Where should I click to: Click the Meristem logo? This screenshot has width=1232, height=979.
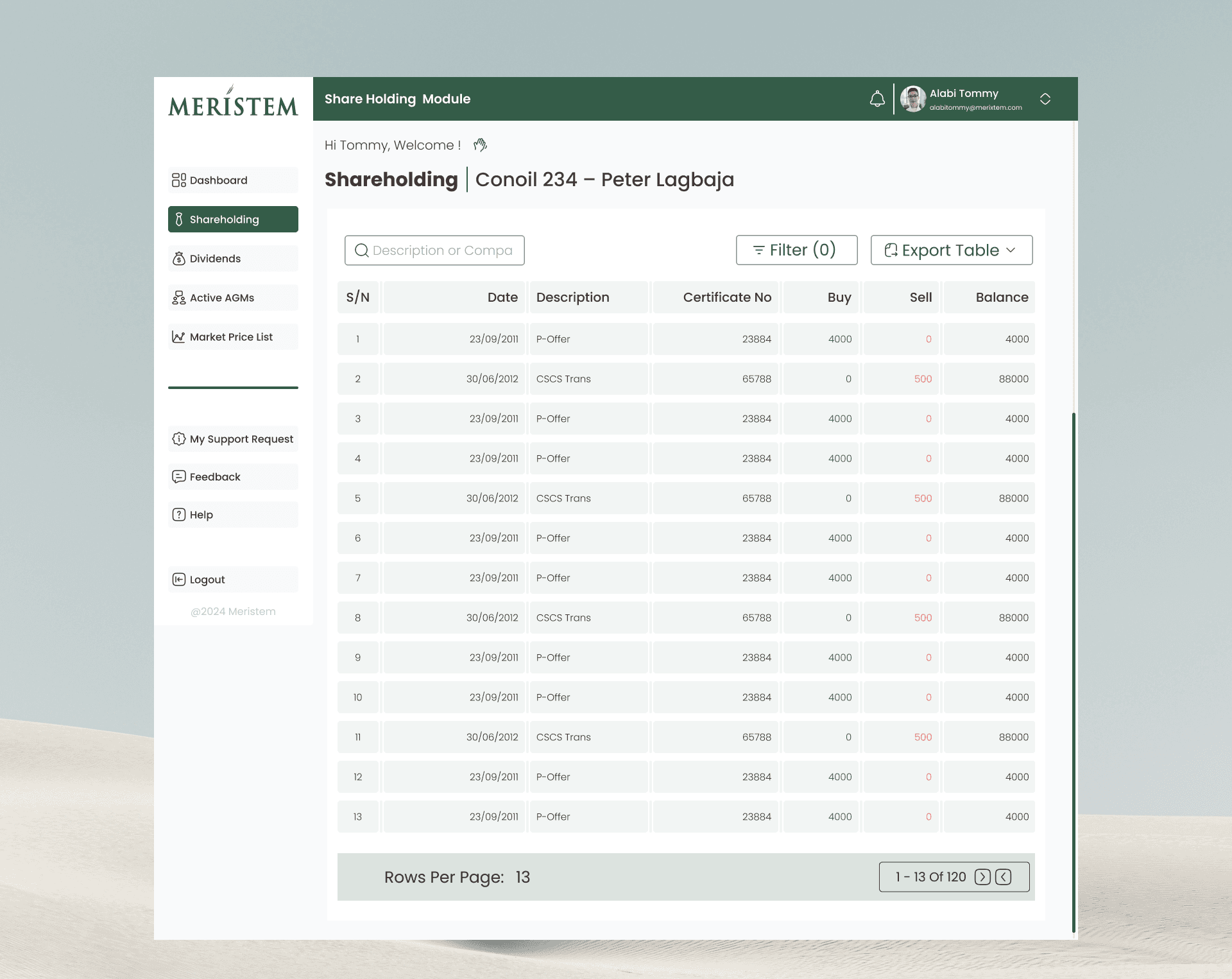[233, 103]
